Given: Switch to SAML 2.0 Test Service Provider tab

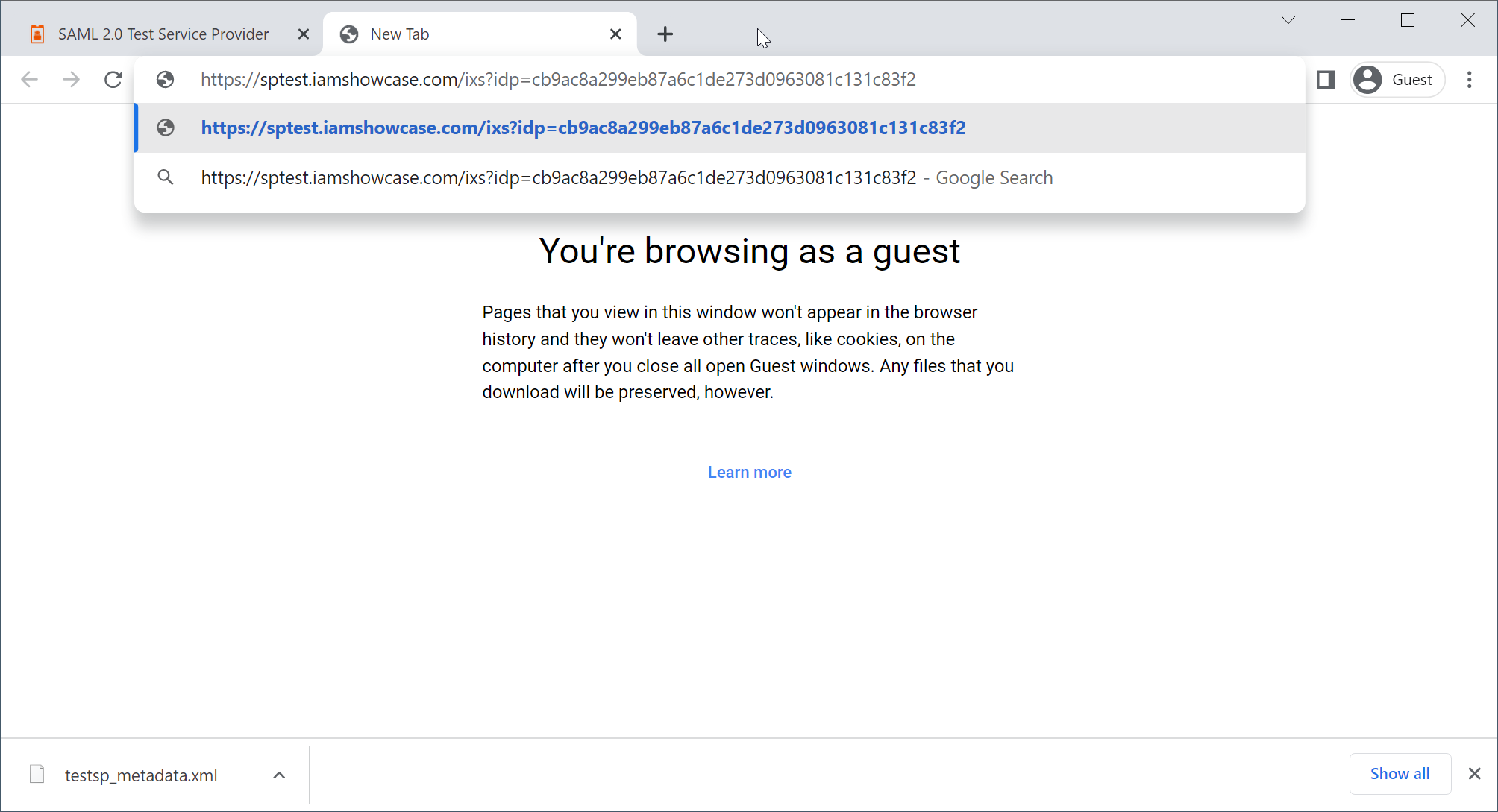Looking at the screenshot, I should pyautogui.click(x=163, y=34).
